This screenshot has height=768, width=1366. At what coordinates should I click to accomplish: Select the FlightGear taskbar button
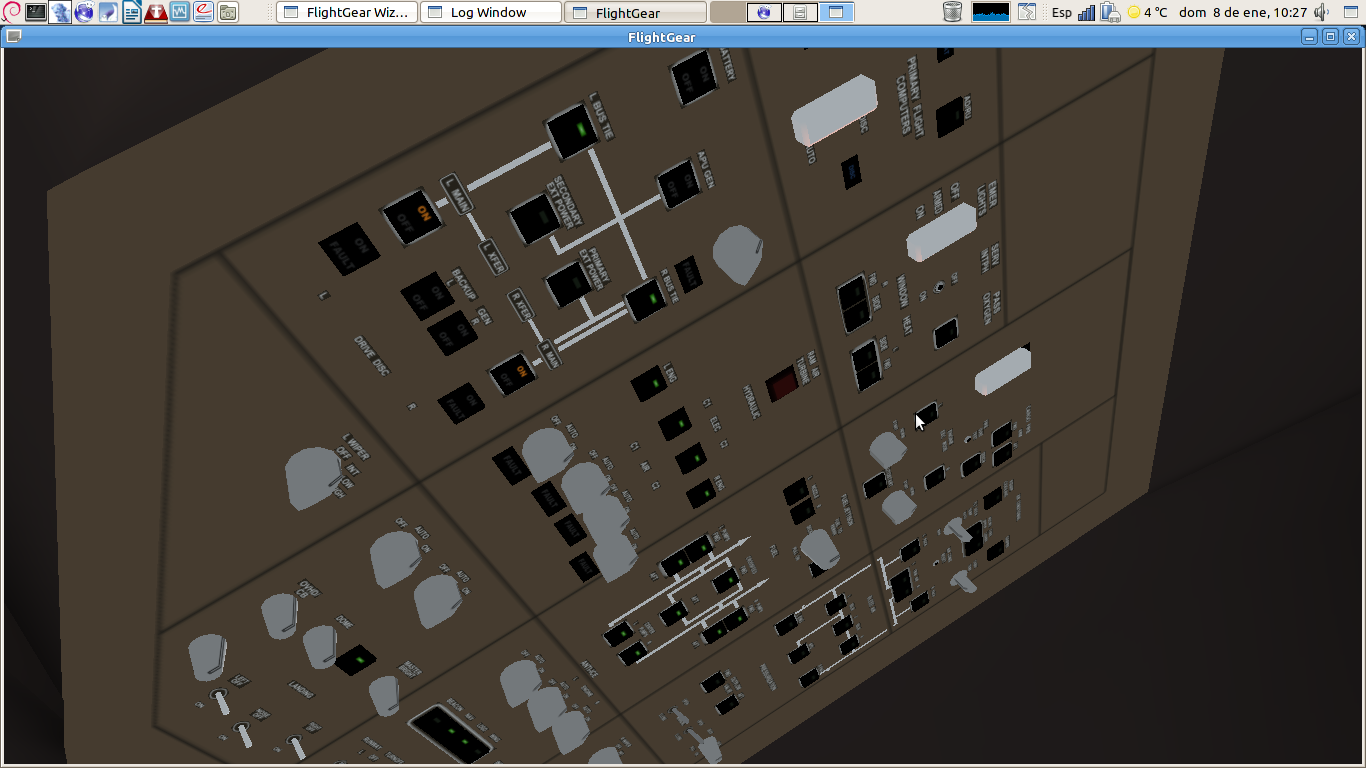point(634,12)
